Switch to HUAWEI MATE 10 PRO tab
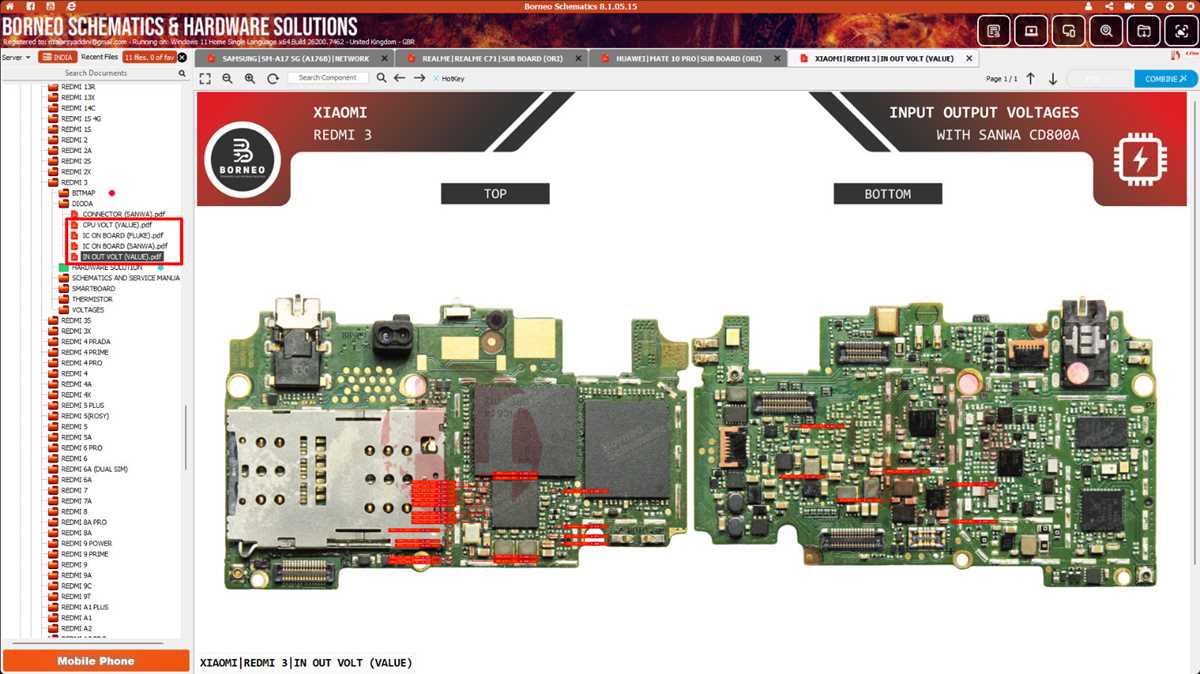This screenshot has height=674, width=1200. [x=687, y=59]
